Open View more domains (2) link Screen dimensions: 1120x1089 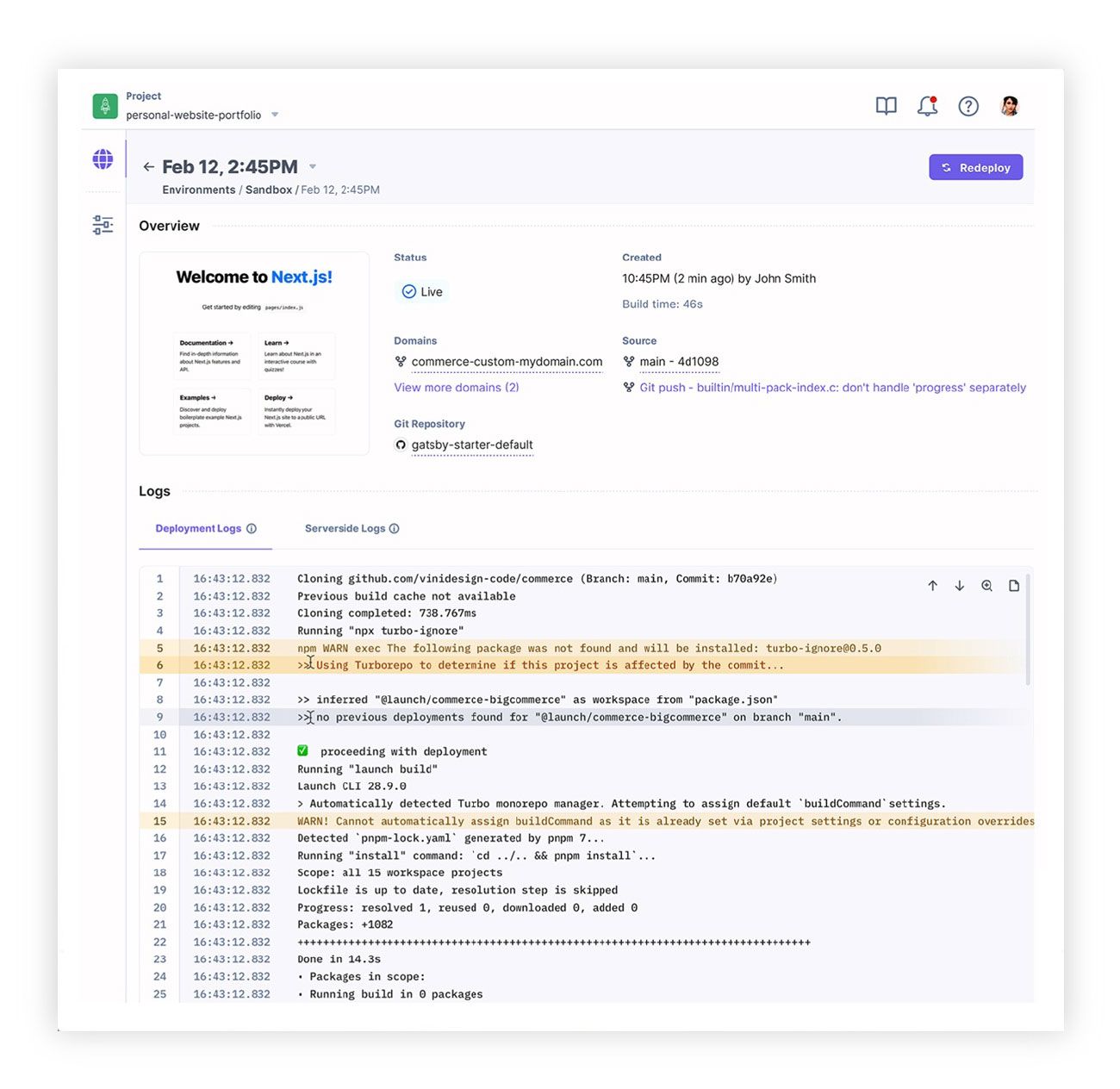pyautogui.click(x=457, y=388)
